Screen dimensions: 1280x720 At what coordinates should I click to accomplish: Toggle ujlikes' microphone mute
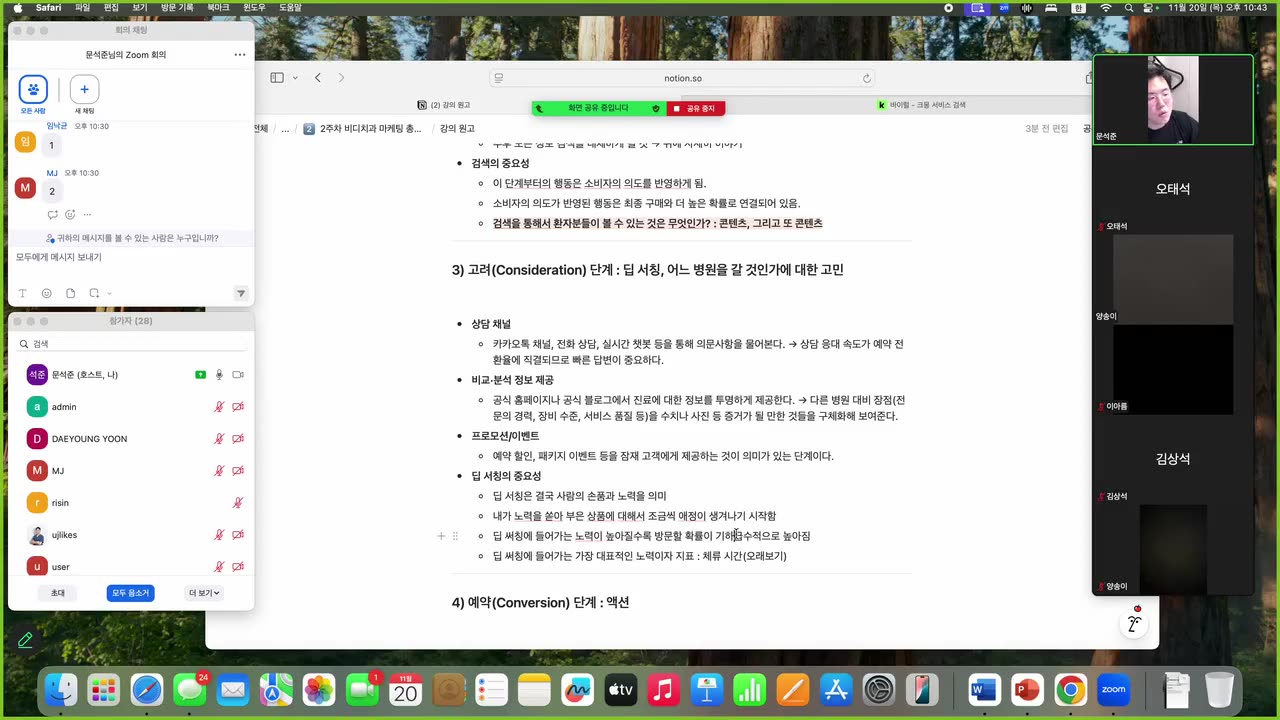[219, 535]
